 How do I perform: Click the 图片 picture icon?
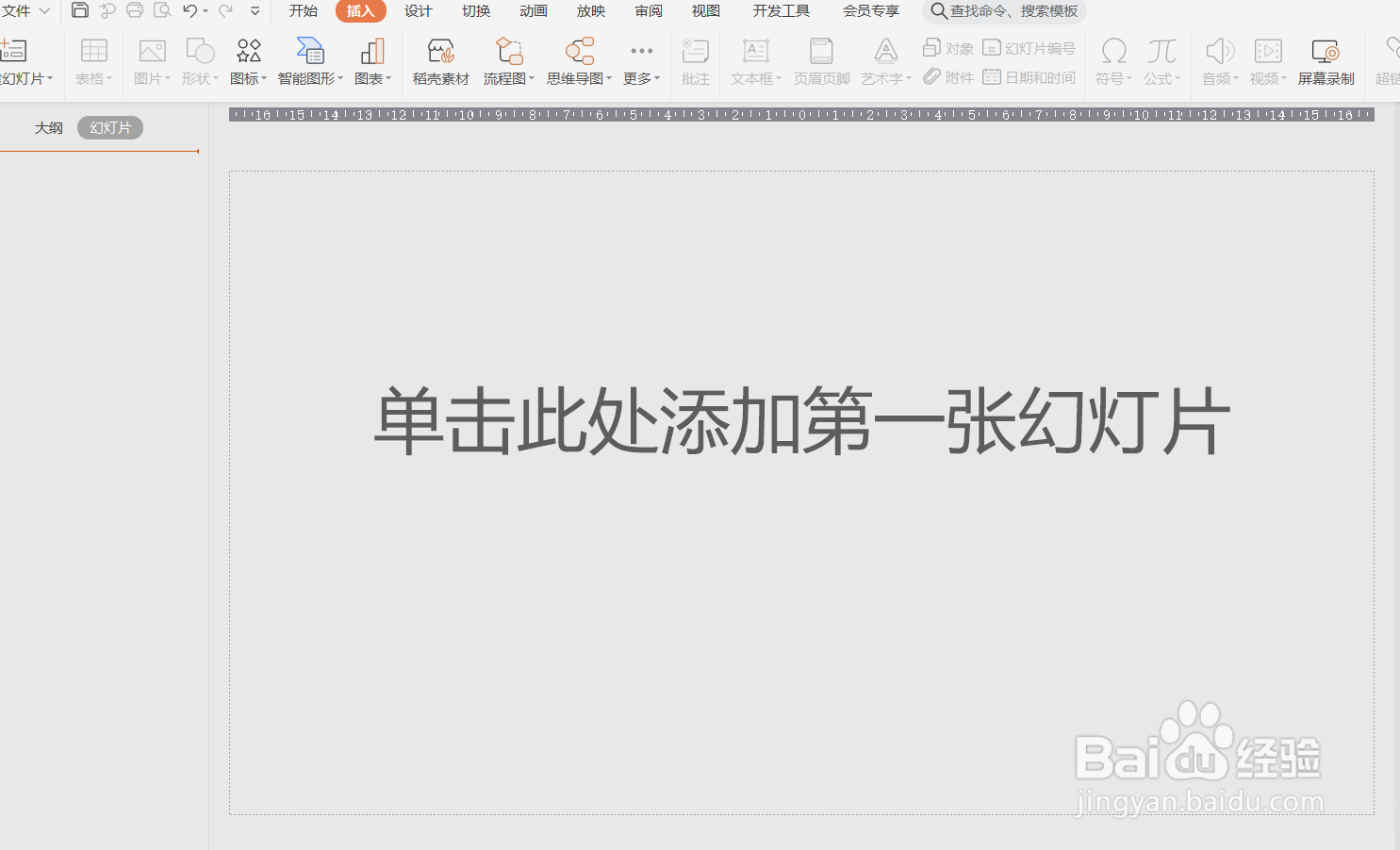[152, 51]
